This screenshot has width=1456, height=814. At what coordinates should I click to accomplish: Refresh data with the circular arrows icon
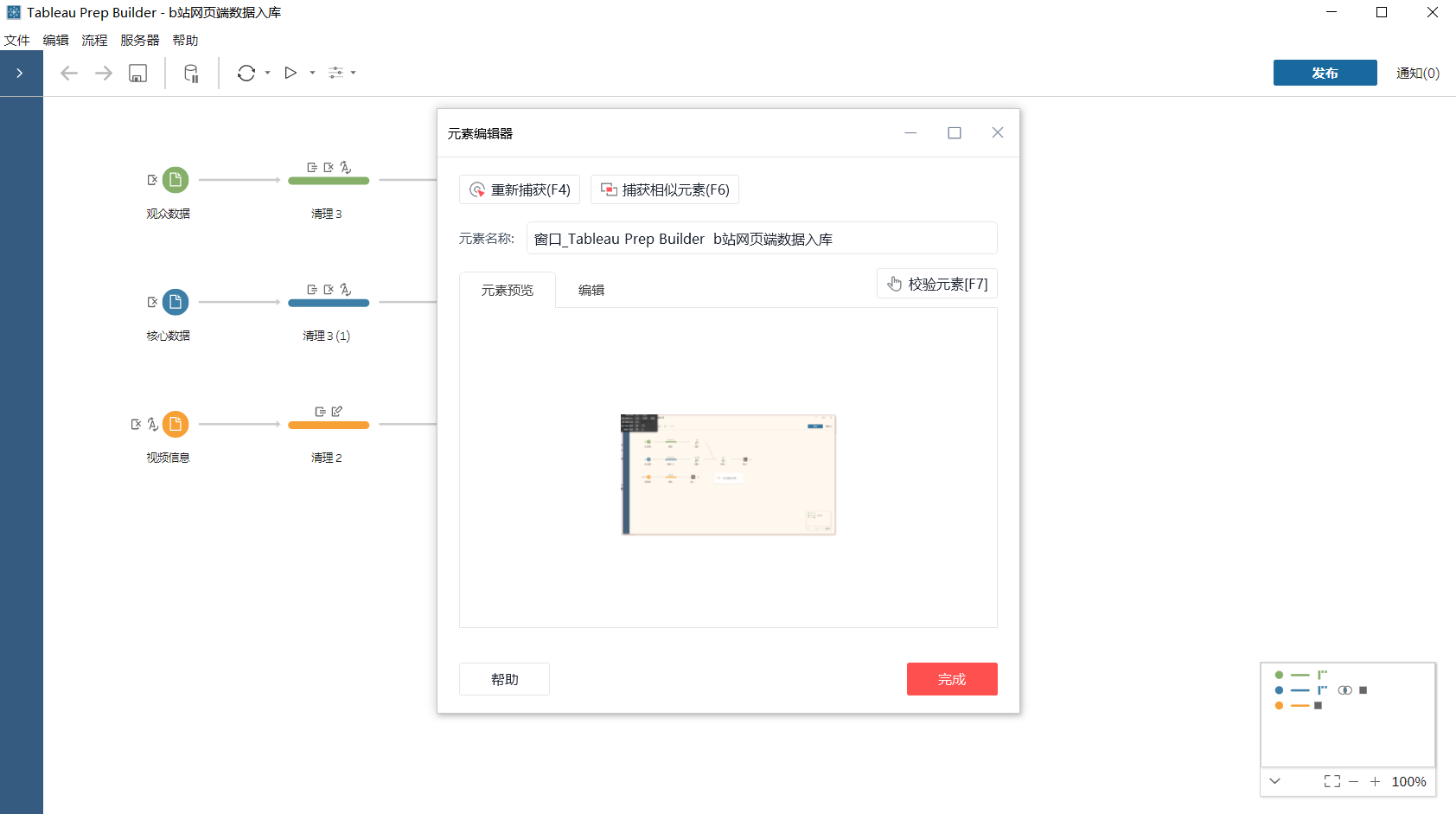tap(246, 74)
